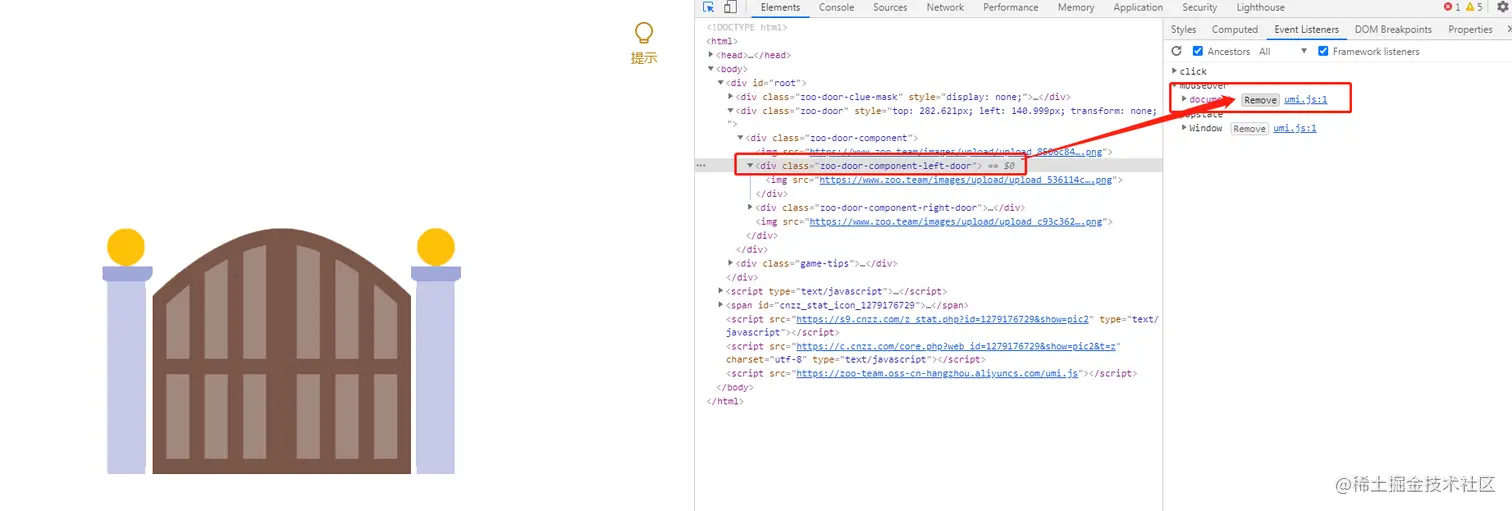Open DevTools settings gear
The height and width of the screenshot is (511, 1512).
(1502, 7)
